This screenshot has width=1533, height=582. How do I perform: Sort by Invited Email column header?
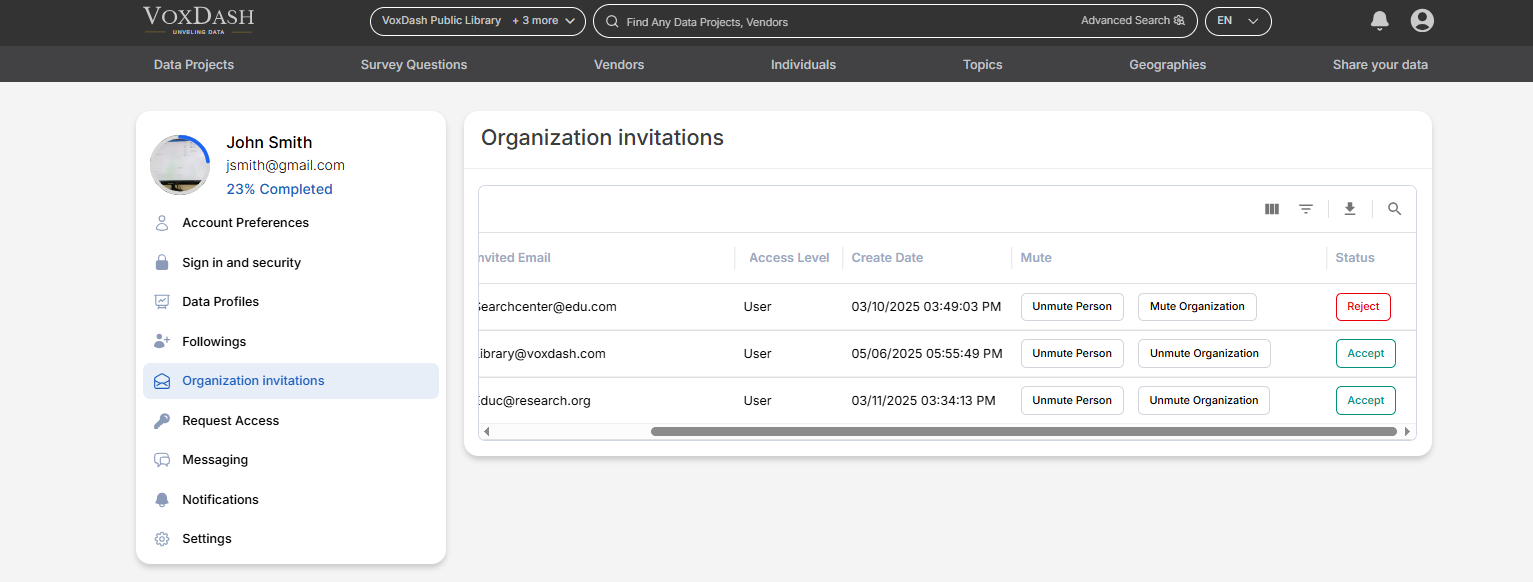[514, 258]
